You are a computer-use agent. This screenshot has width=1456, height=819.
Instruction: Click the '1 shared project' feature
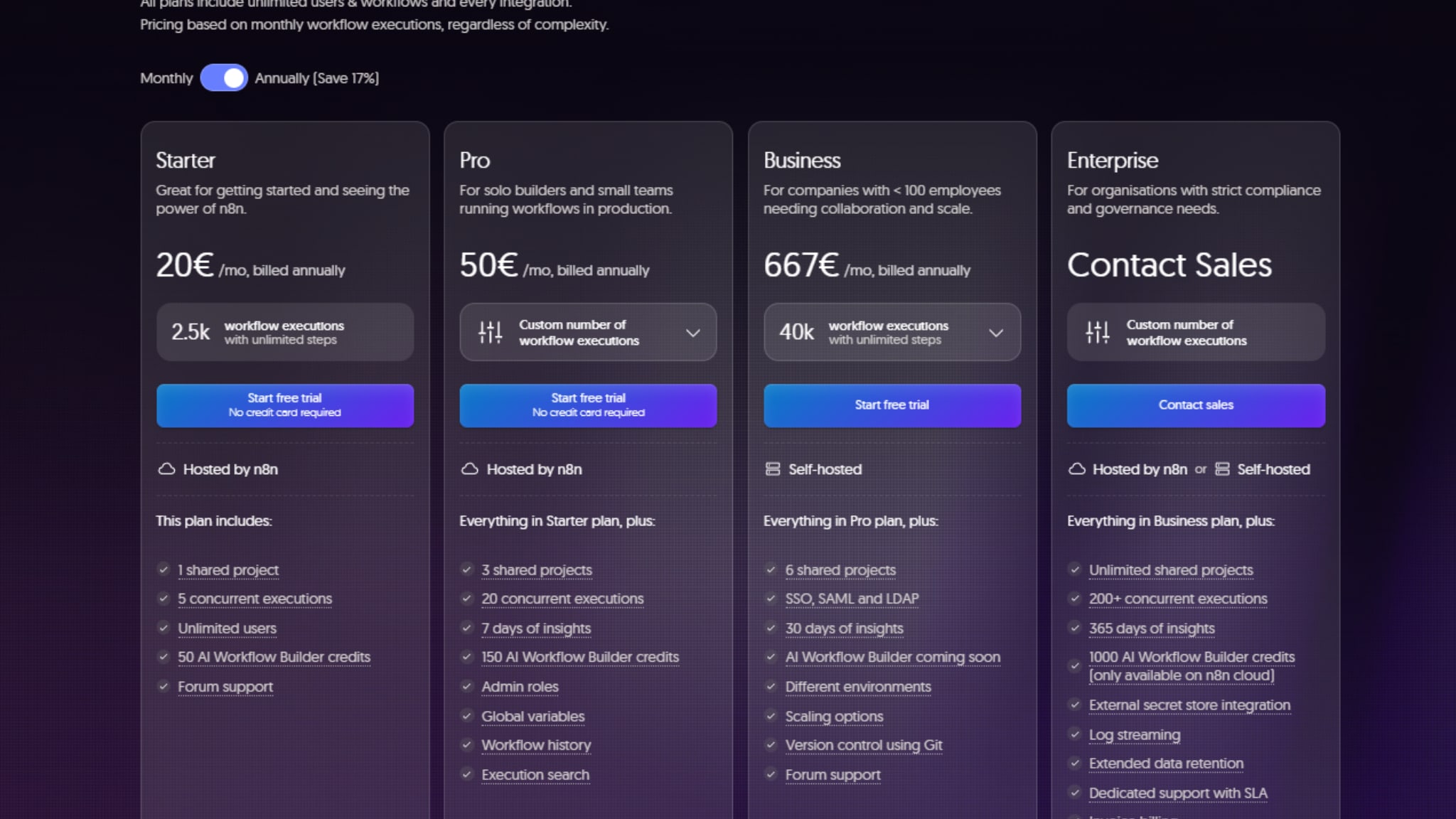coord(228,570)
